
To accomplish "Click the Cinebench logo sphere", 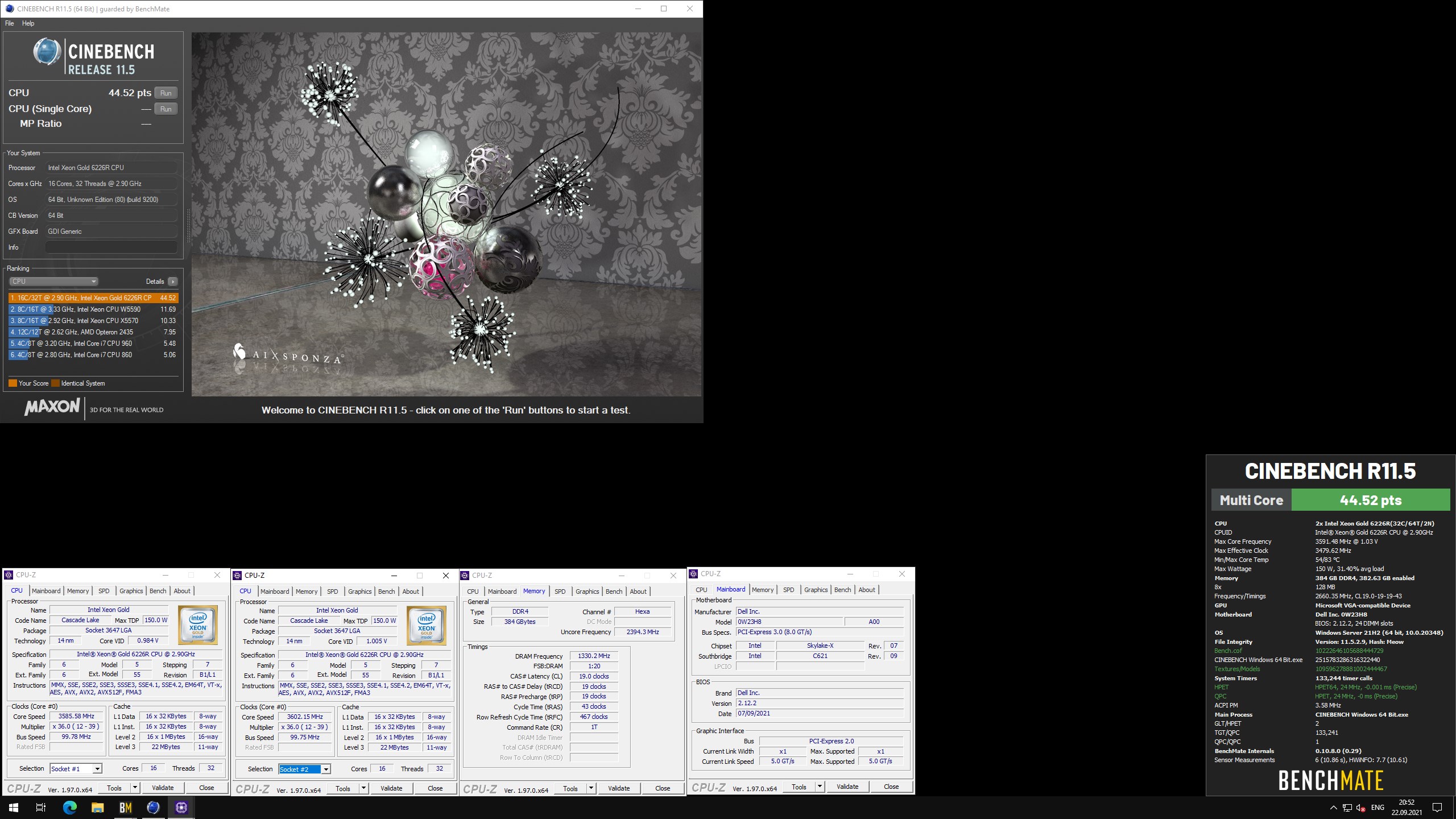I will pyautogui.click(x=47, y=52).
